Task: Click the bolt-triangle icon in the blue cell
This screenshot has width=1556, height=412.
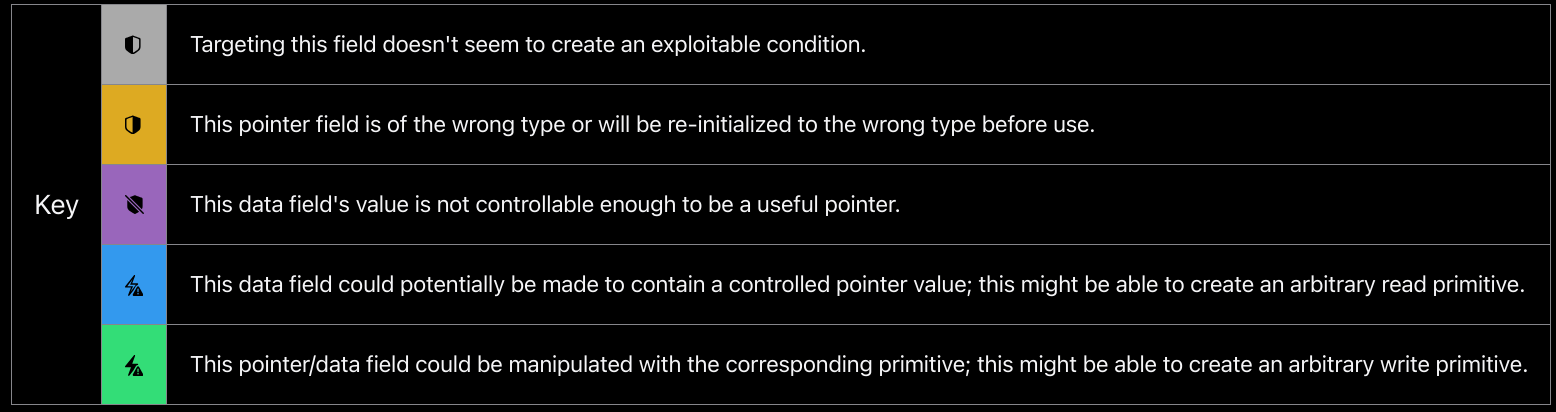Action: pyautogui.click(x=133, y=285)
